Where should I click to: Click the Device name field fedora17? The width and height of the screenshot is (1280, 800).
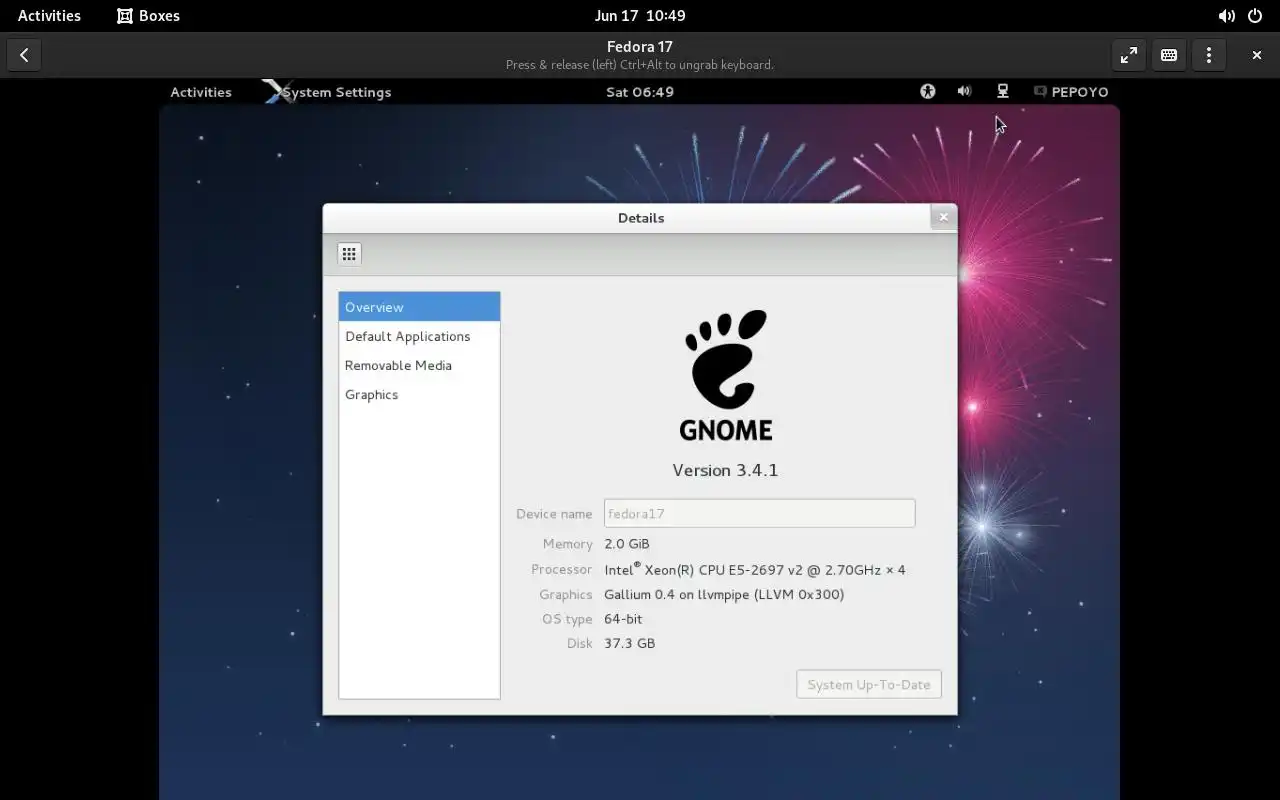[759, 513]
